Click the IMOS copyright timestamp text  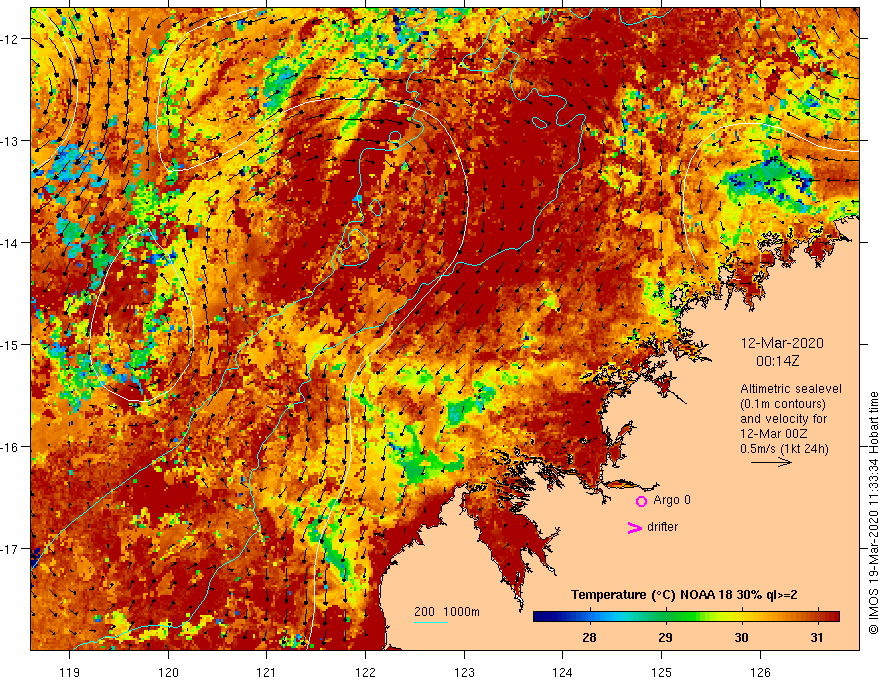pyautogui.click(x=873, y=513)
